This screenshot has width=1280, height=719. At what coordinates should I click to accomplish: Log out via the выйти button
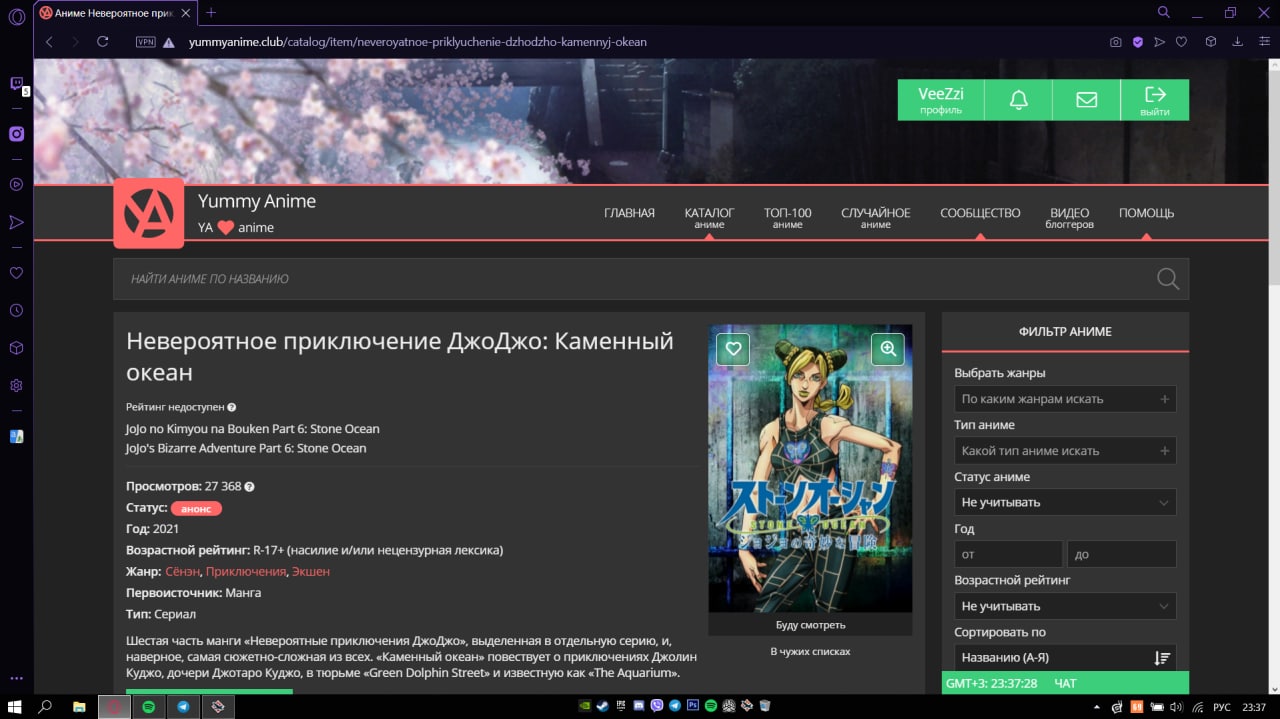pyautogui.click(x=1155, y=100)
